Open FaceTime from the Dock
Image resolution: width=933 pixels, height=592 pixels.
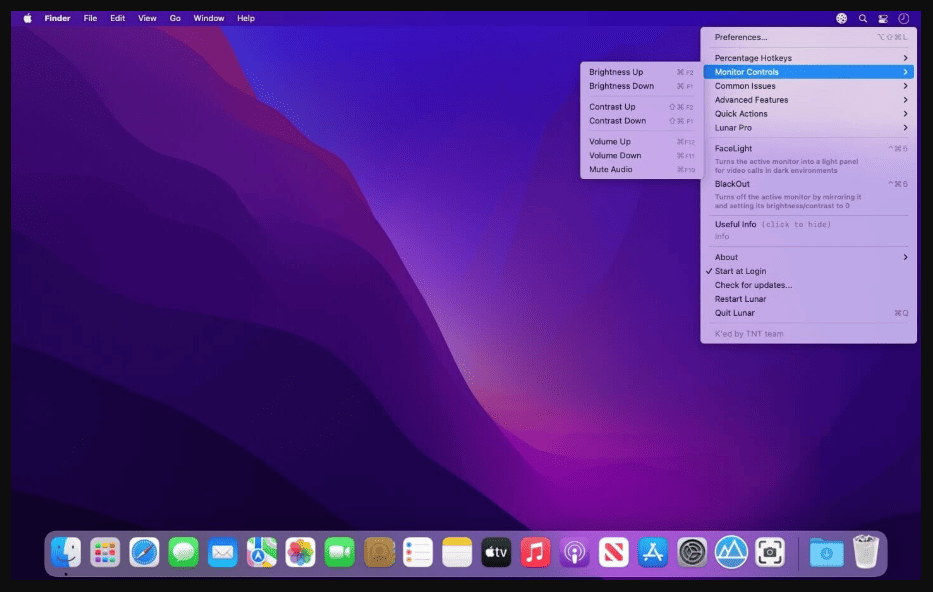point(340,552)
